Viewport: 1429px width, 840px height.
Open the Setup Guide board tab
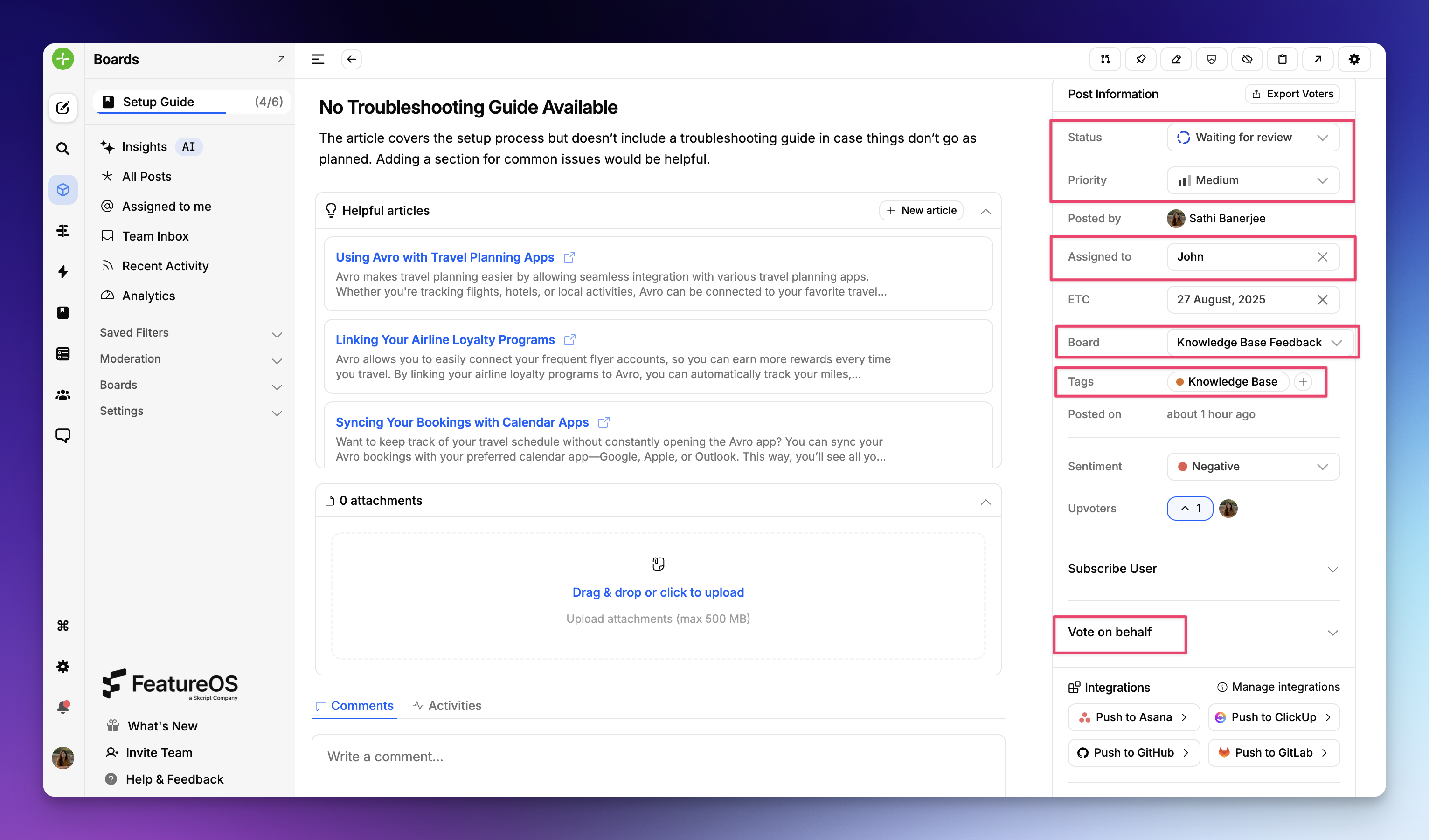tap(159, 102)
